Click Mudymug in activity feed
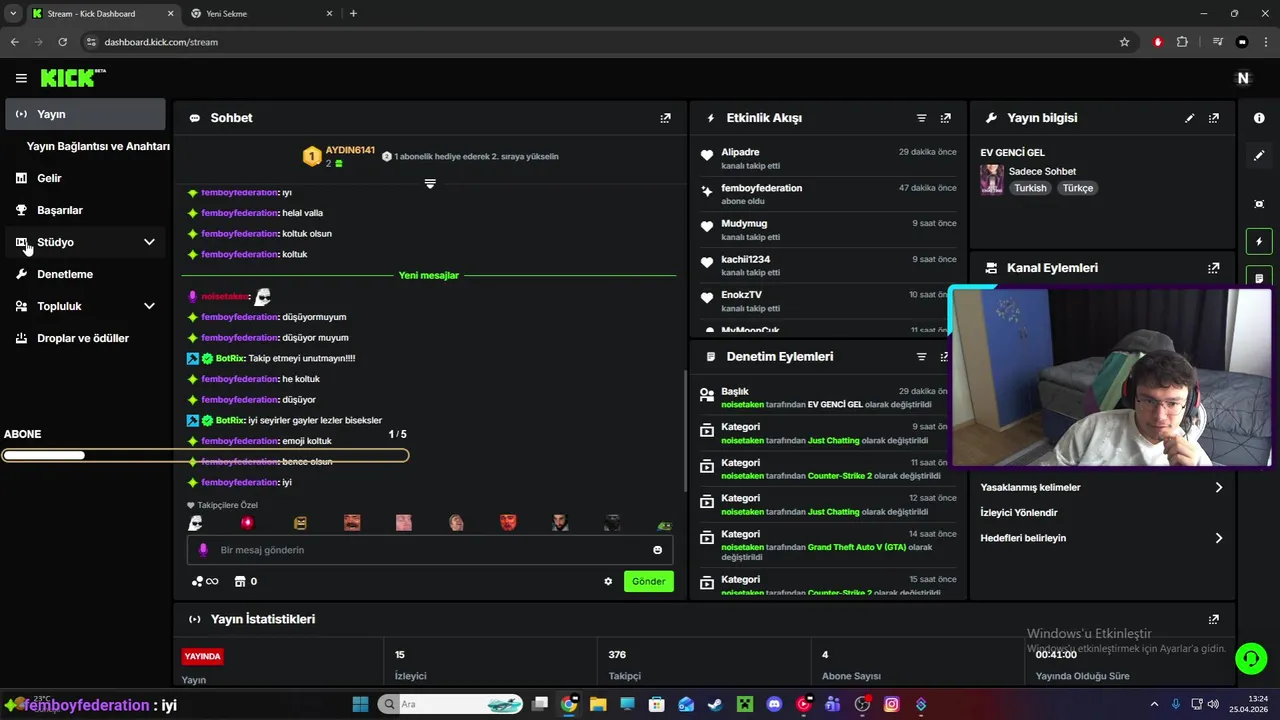The image size is (1280, 720). [x=744, y=224]
